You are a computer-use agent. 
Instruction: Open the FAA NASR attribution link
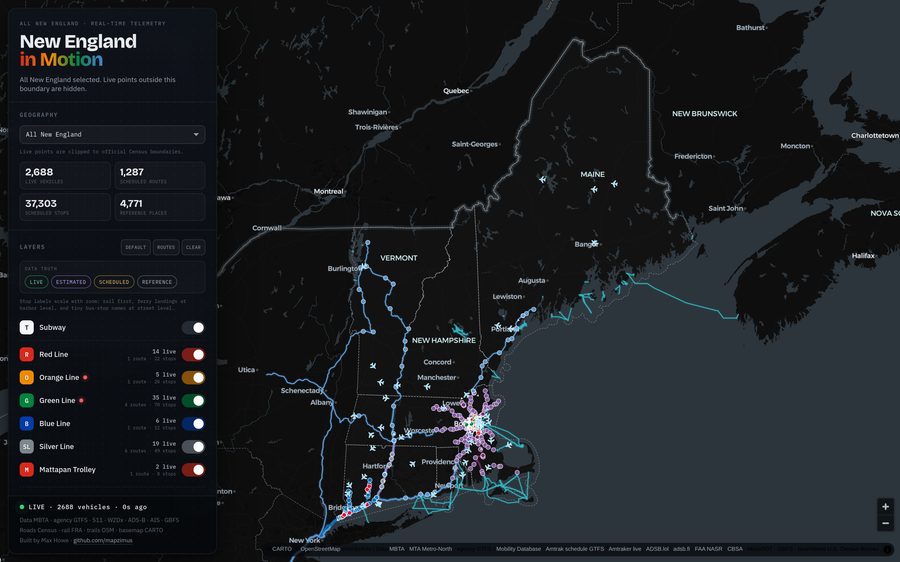(x=708, y=549)
